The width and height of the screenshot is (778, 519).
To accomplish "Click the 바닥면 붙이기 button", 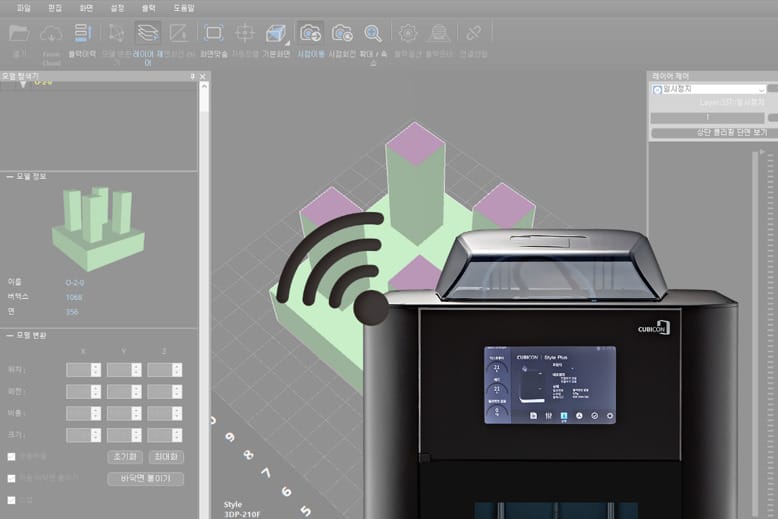I will coord(145,479).
